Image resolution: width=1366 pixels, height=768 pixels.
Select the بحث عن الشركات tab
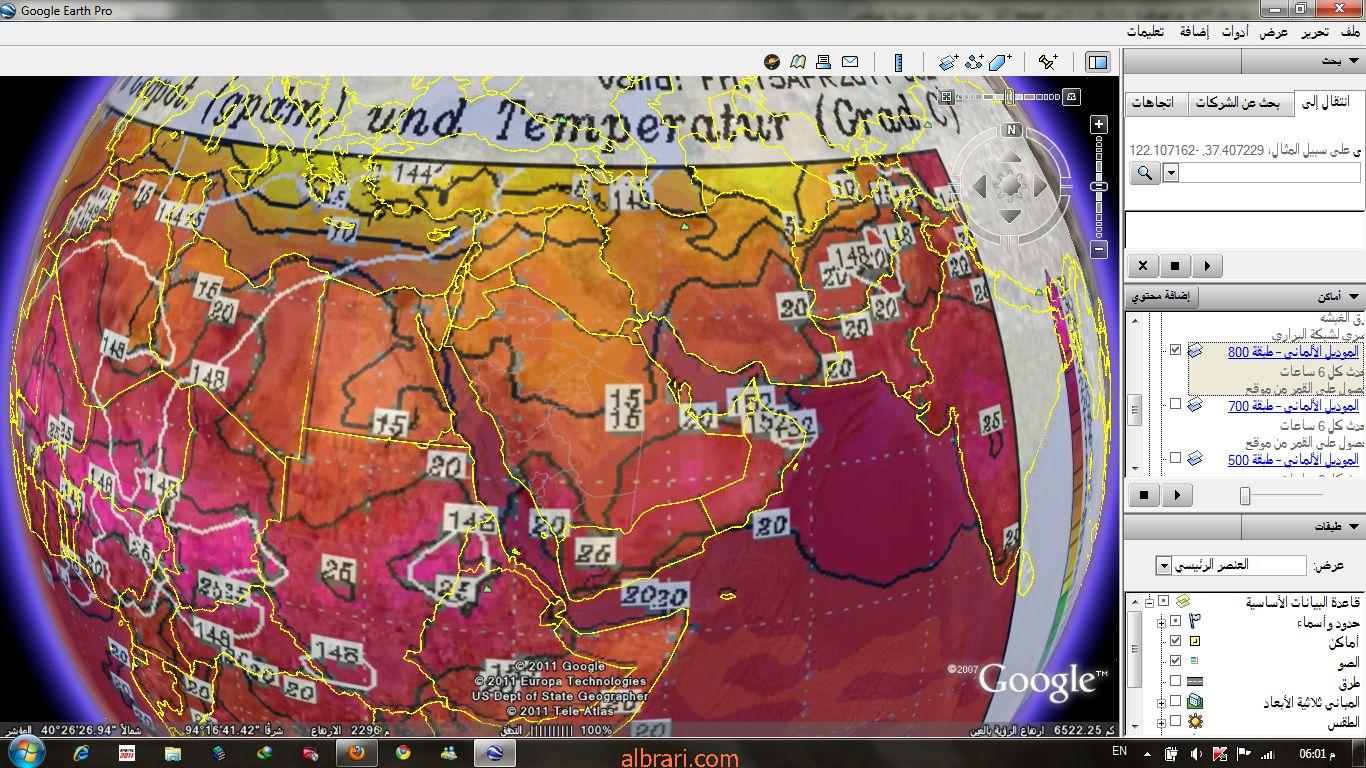click(1240, 103)
